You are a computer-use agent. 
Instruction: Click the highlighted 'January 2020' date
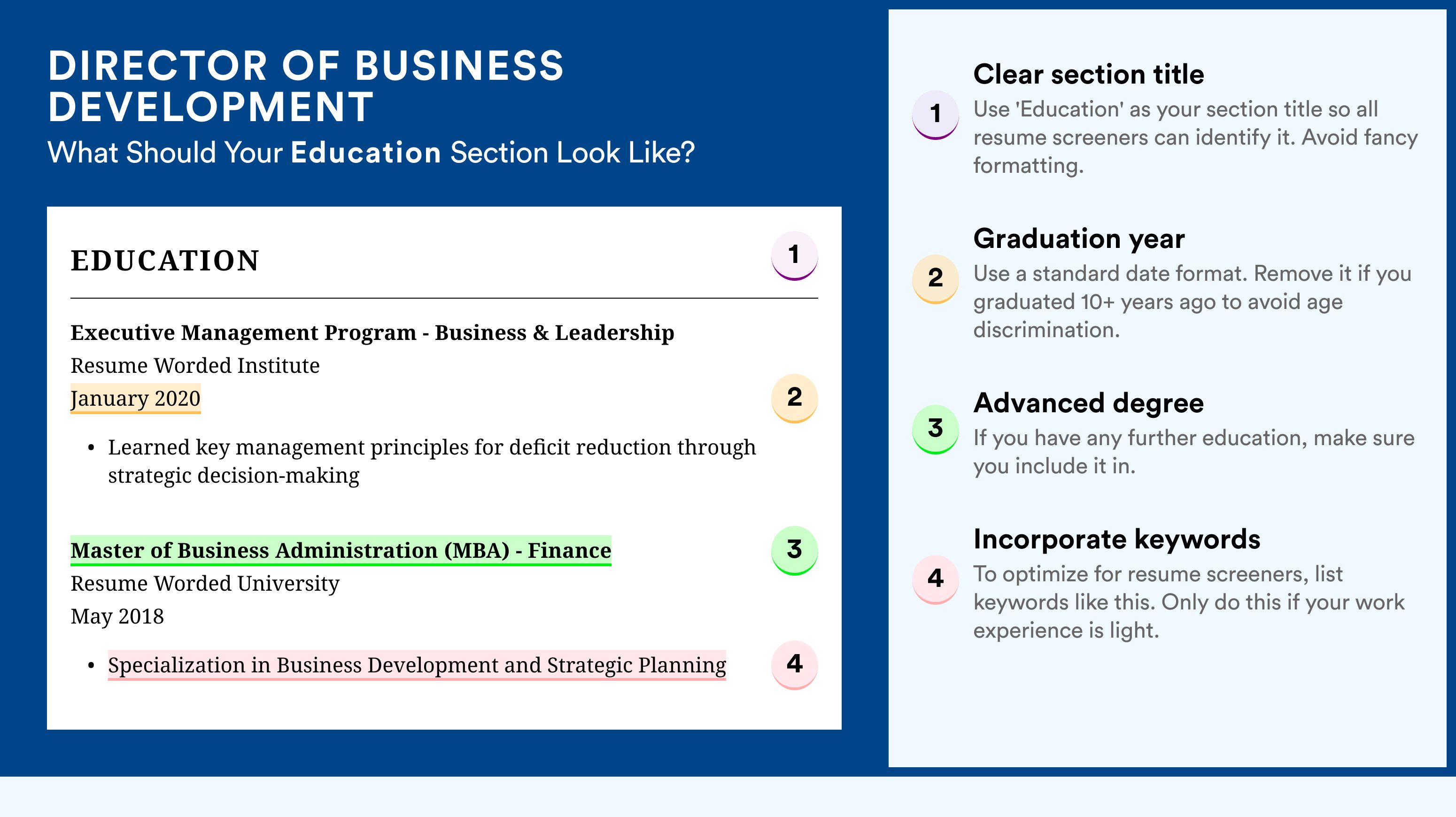(136, 399)
